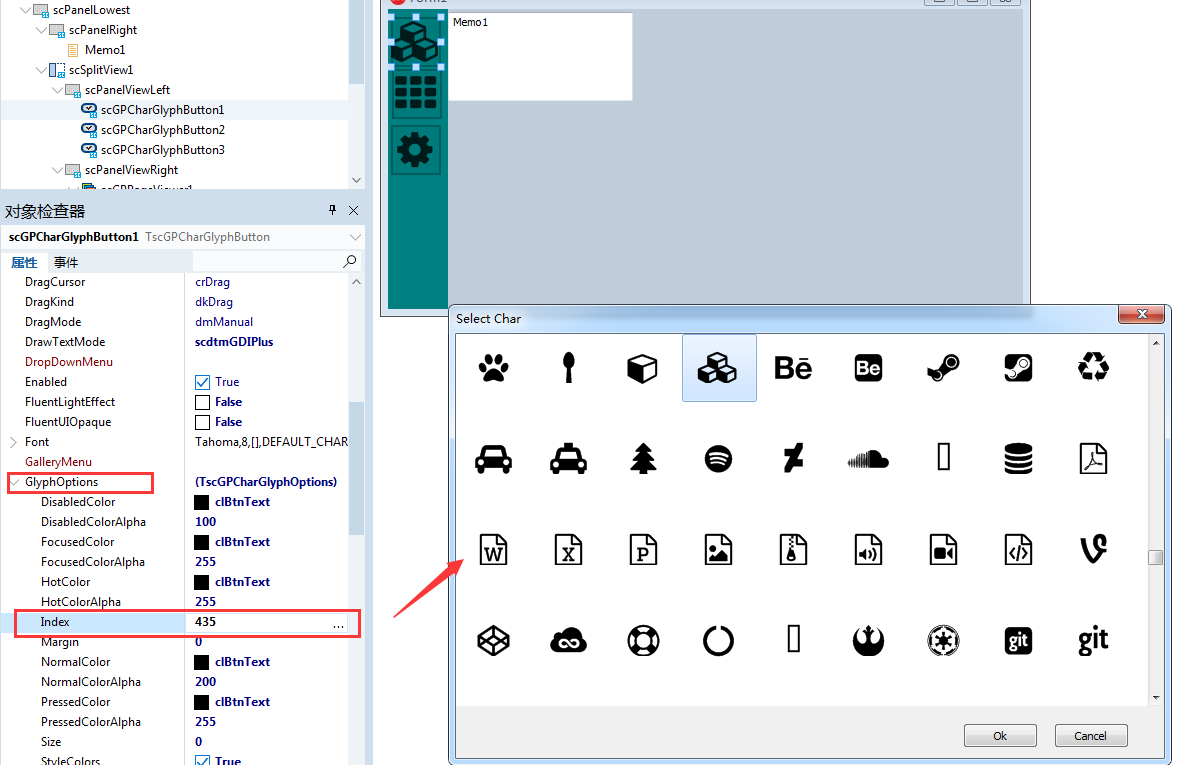
Task: Select the pine tree glyph
Action: pyautogui.click(x=643, y=458)
